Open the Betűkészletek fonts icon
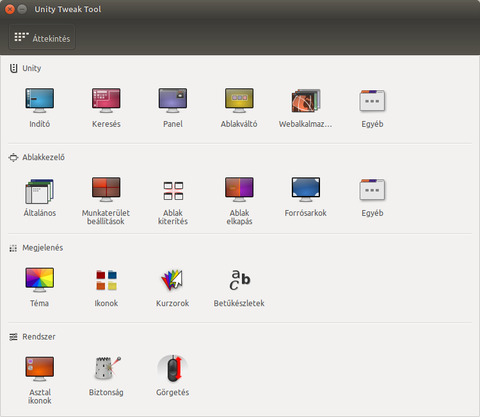This screenshot has width=480, height=417. (240, 280)
